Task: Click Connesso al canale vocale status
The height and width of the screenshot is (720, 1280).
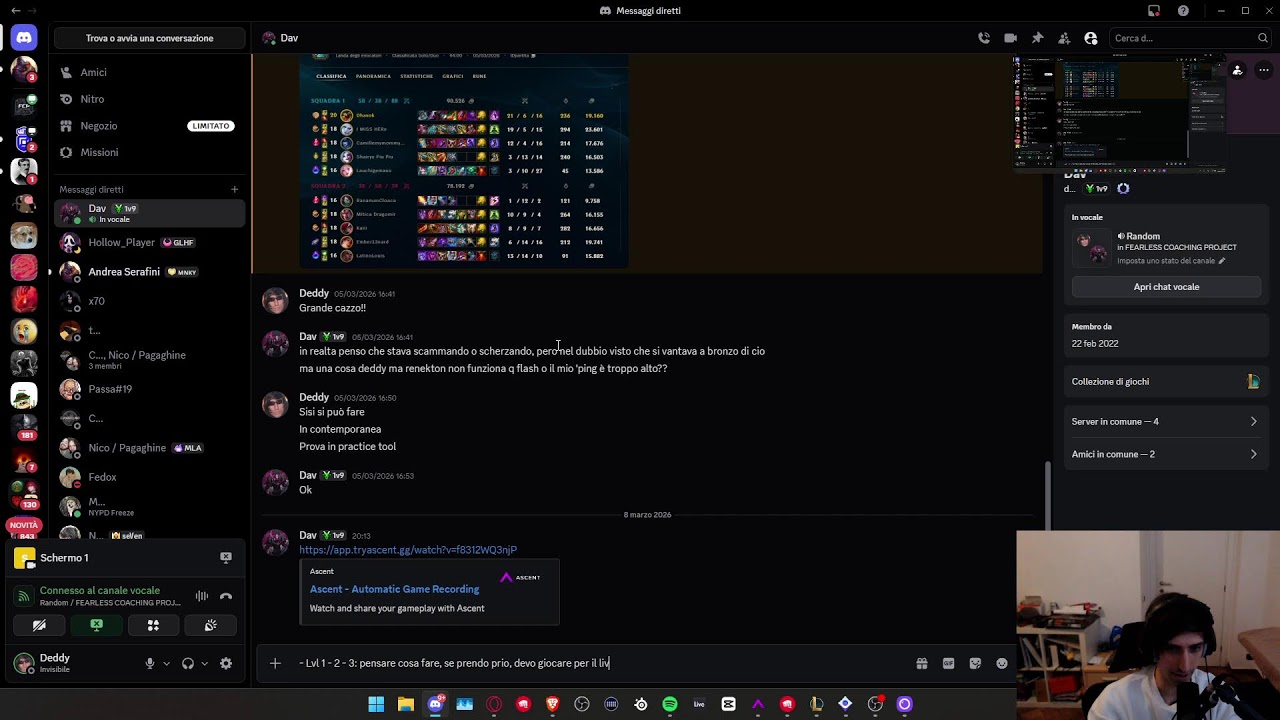Action: (100, 590)
